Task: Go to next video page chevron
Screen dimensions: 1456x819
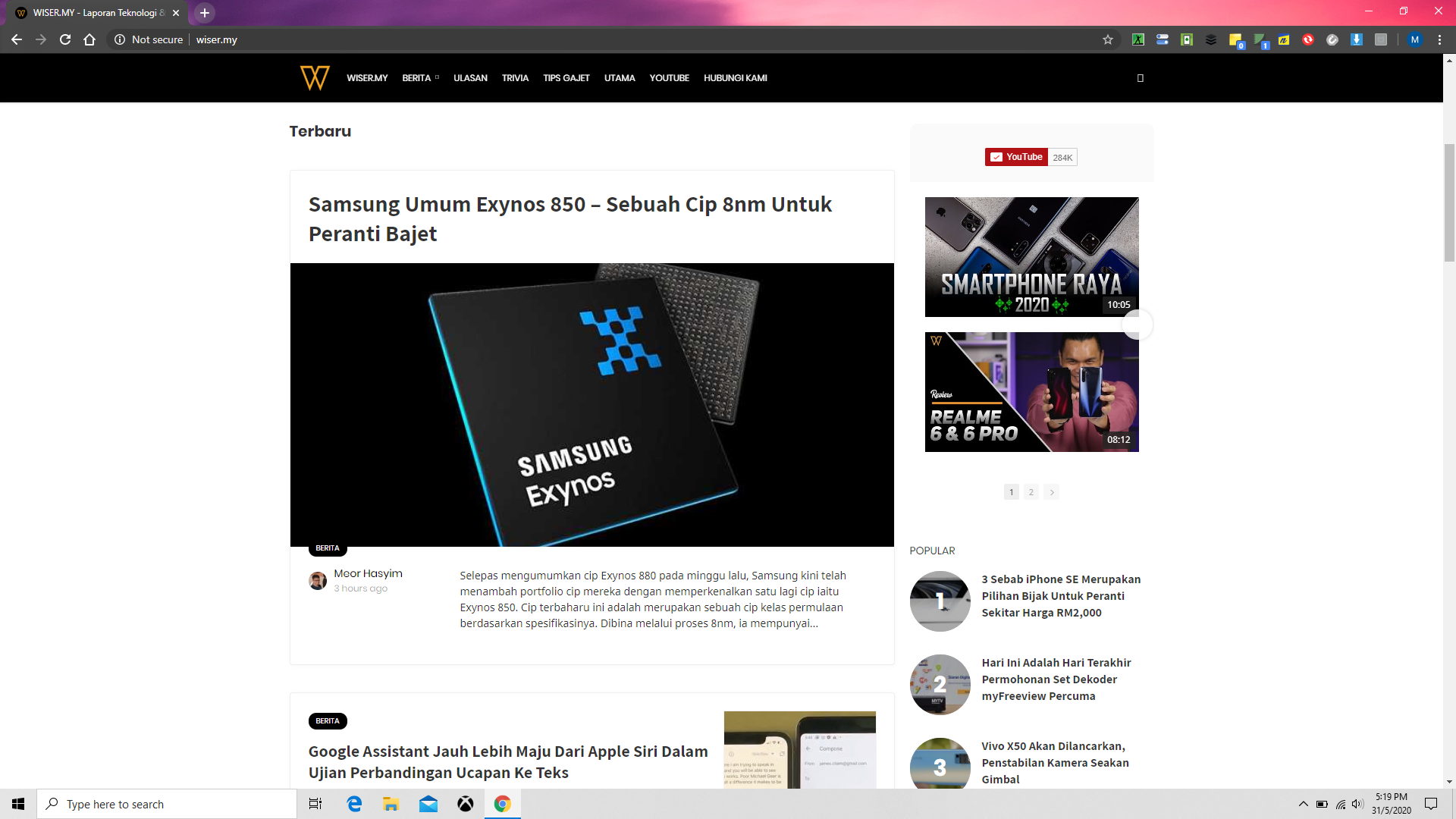Action: (x=1051, y=492)
